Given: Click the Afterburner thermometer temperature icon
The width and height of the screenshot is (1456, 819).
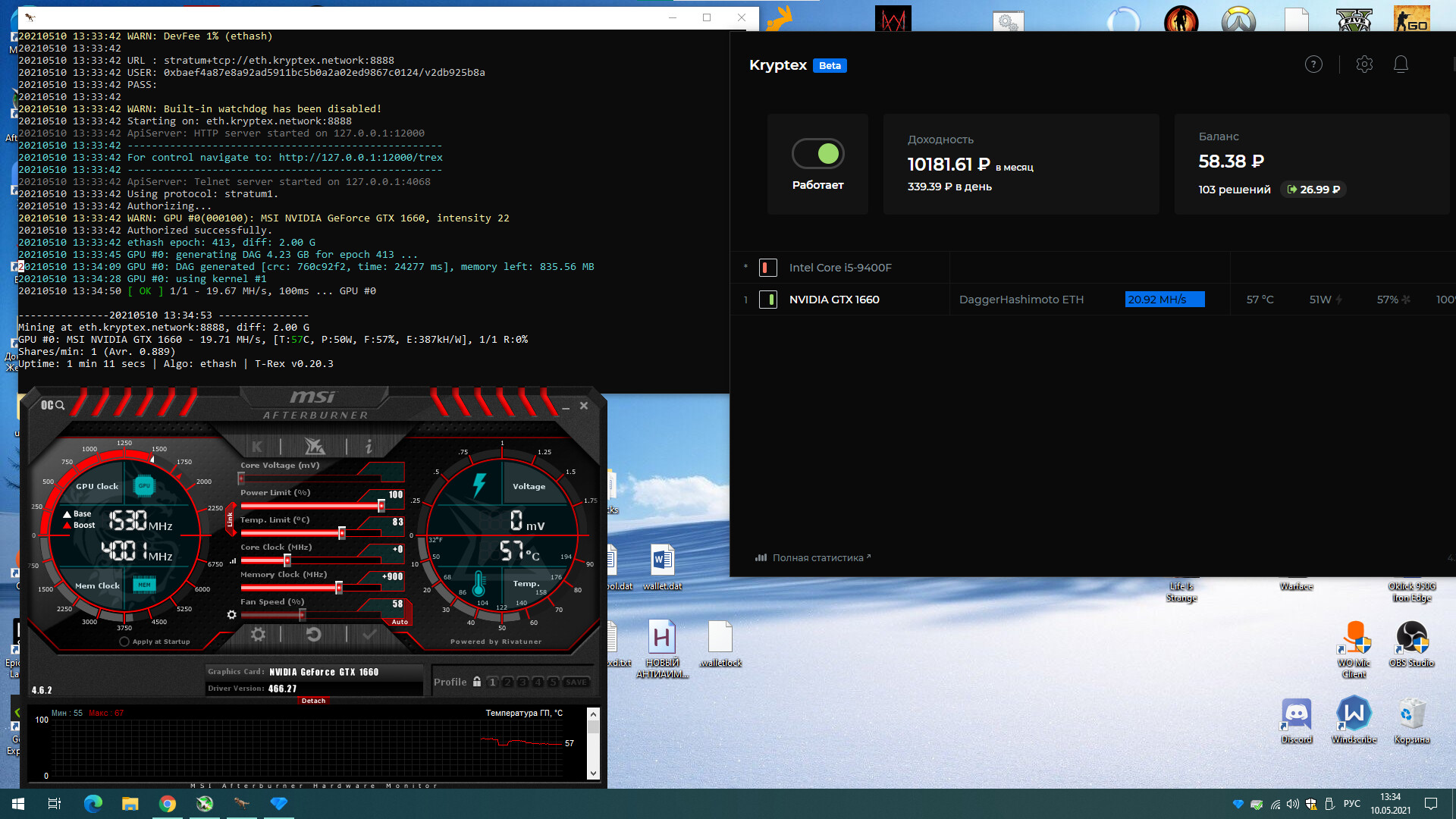Looking at the screenshot, I should tap(479, 584).
